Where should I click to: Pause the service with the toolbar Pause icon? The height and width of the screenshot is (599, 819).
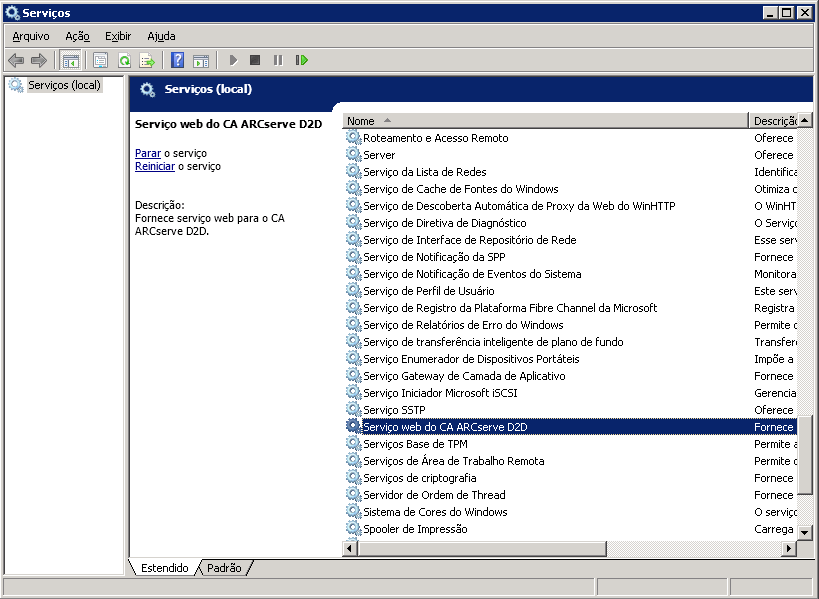278,60
